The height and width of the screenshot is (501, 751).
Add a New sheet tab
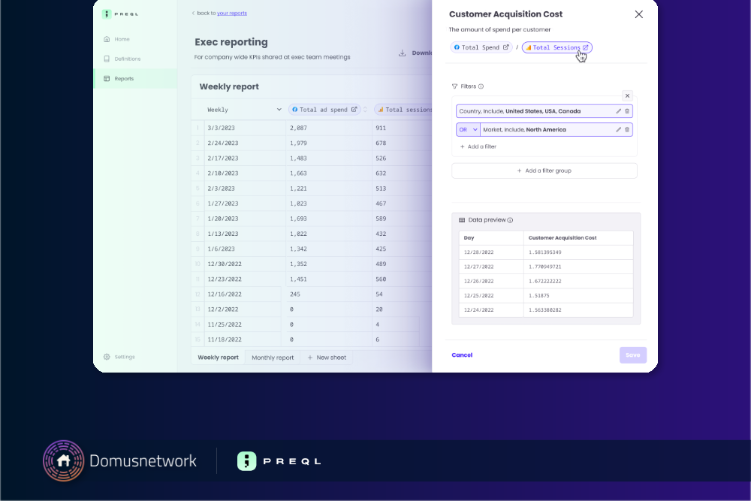coord(327,358)
